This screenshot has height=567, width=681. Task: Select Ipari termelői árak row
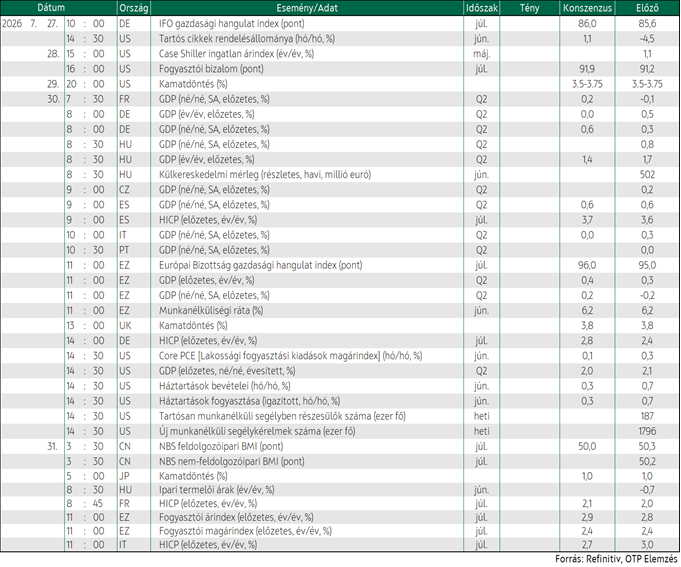340,490
